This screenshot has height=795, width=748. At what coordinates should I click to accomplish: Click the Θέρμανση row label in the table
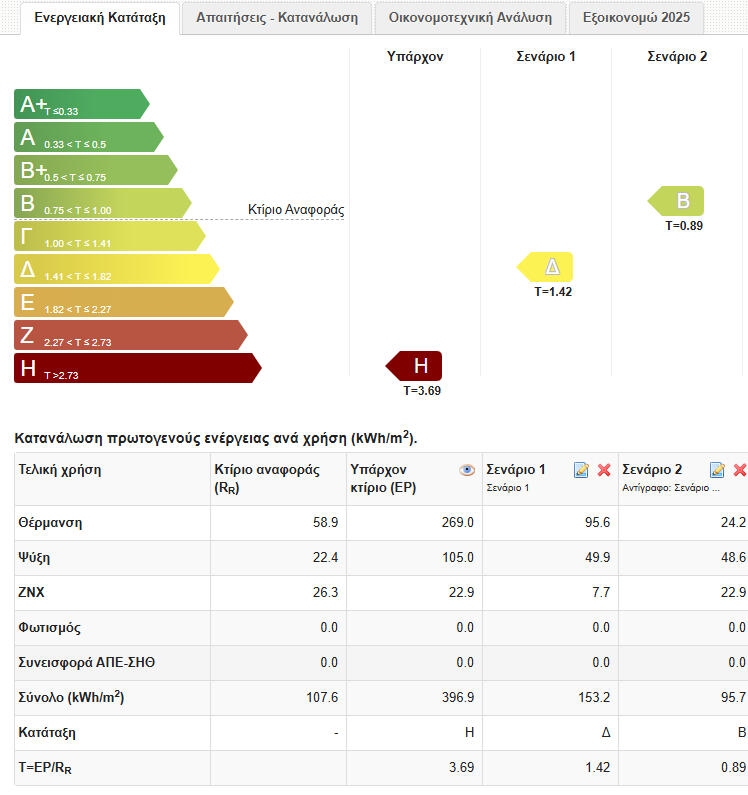tap(50, 523)
